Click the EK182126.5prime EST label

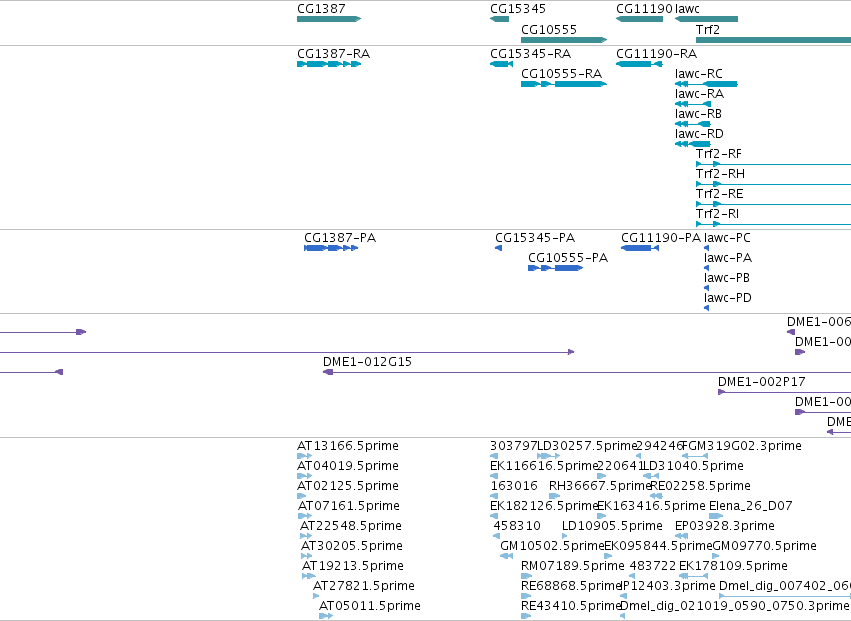[x=543, y=506]
